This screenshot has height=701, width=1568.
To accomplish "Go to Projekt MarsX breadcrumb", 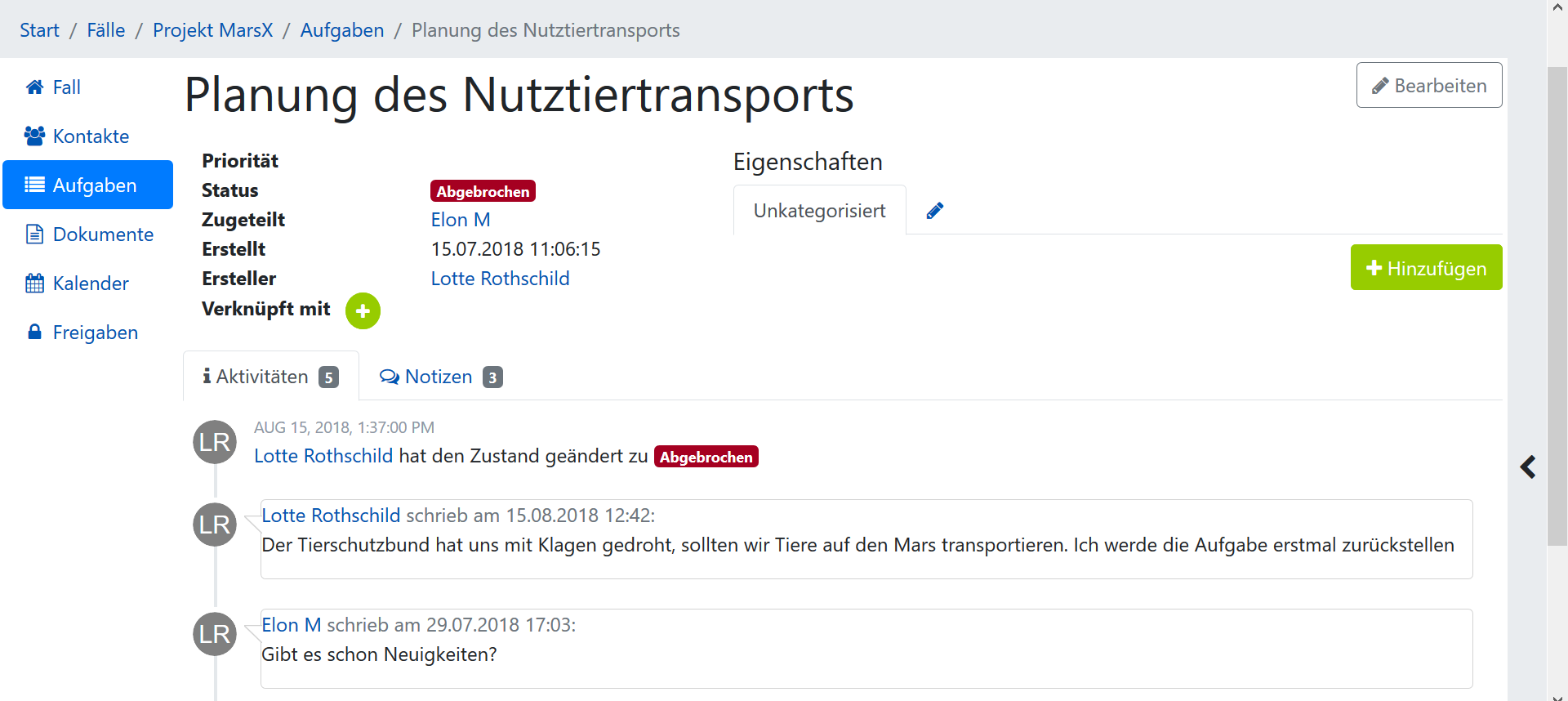I will 212,30.
